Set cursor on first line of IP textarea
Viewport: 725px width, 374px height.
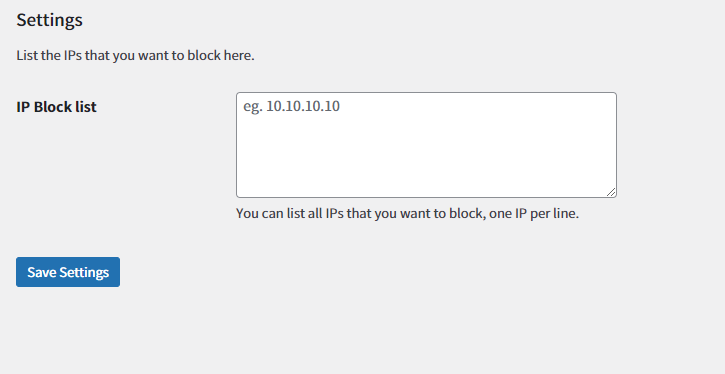point(426,106)
